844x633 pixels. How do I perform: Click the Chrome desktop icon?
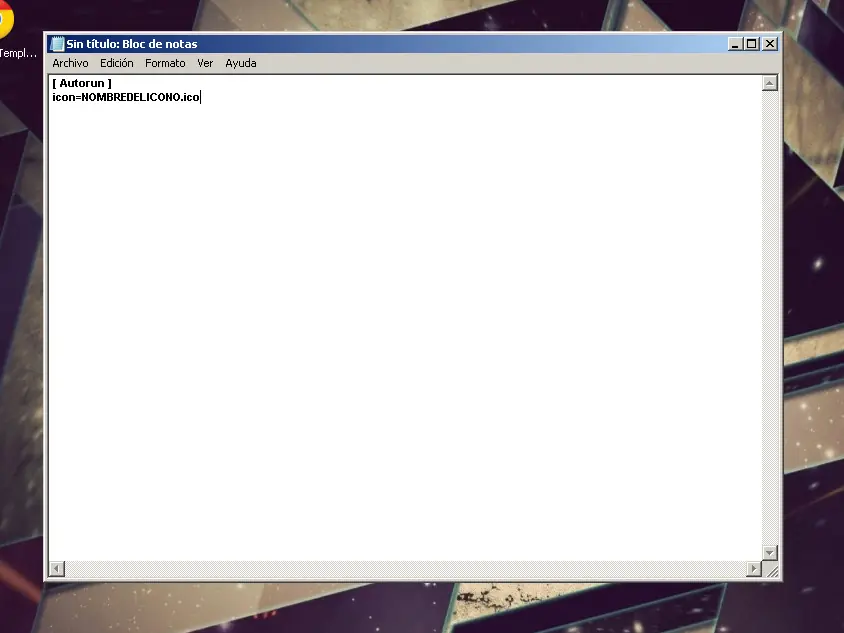pos(6,22)
